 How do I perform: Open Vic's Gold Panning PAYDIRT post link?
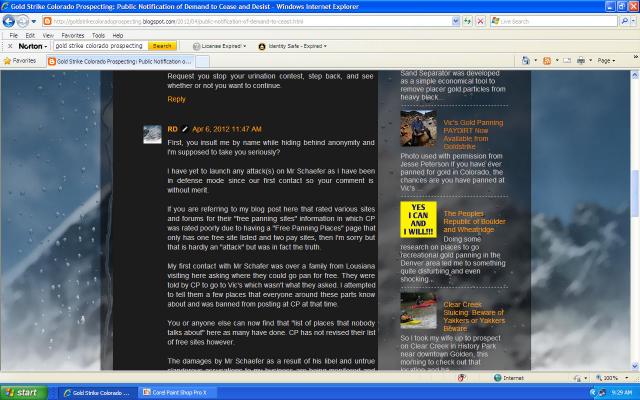coord(473,134)
